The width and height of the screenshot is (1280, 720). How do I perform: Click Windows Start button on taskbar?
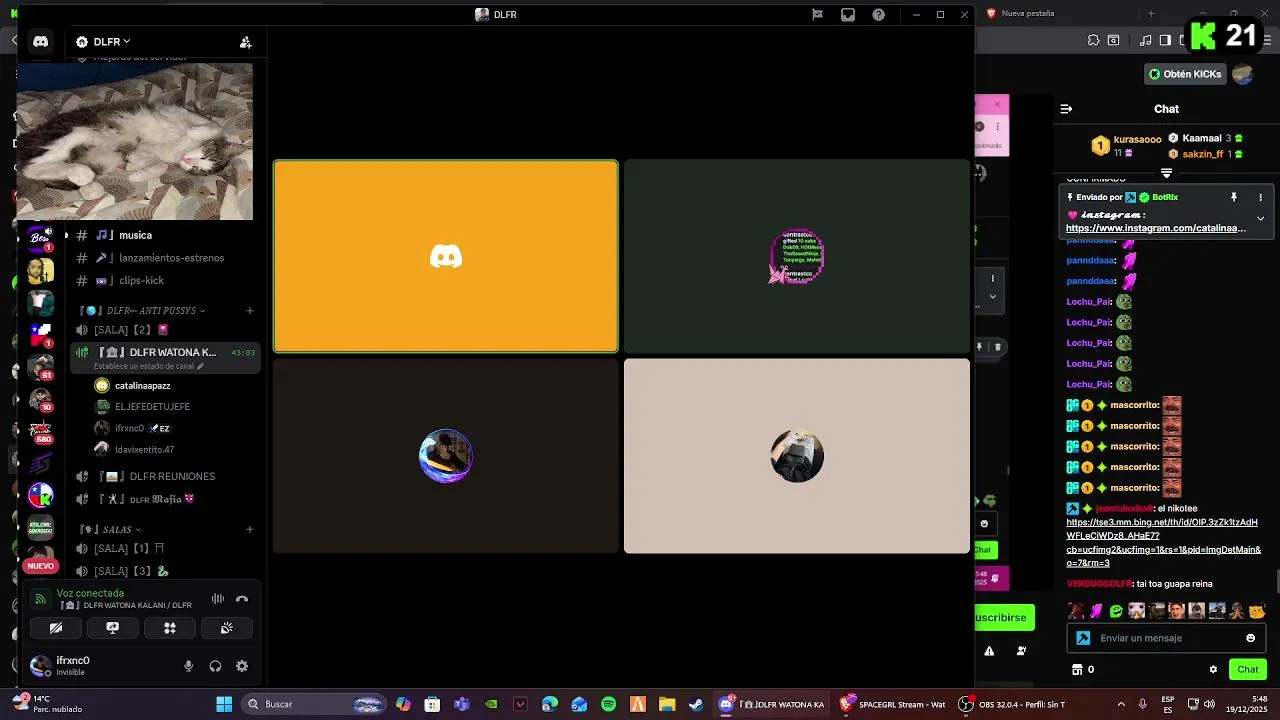224,704
